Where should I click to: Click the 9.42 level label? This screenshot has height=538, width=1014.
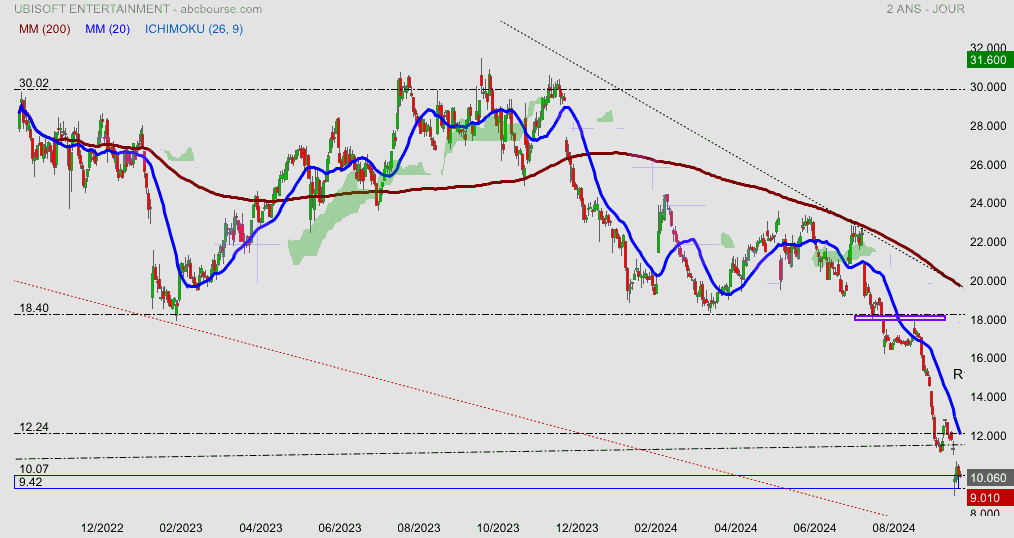[30, 482]
